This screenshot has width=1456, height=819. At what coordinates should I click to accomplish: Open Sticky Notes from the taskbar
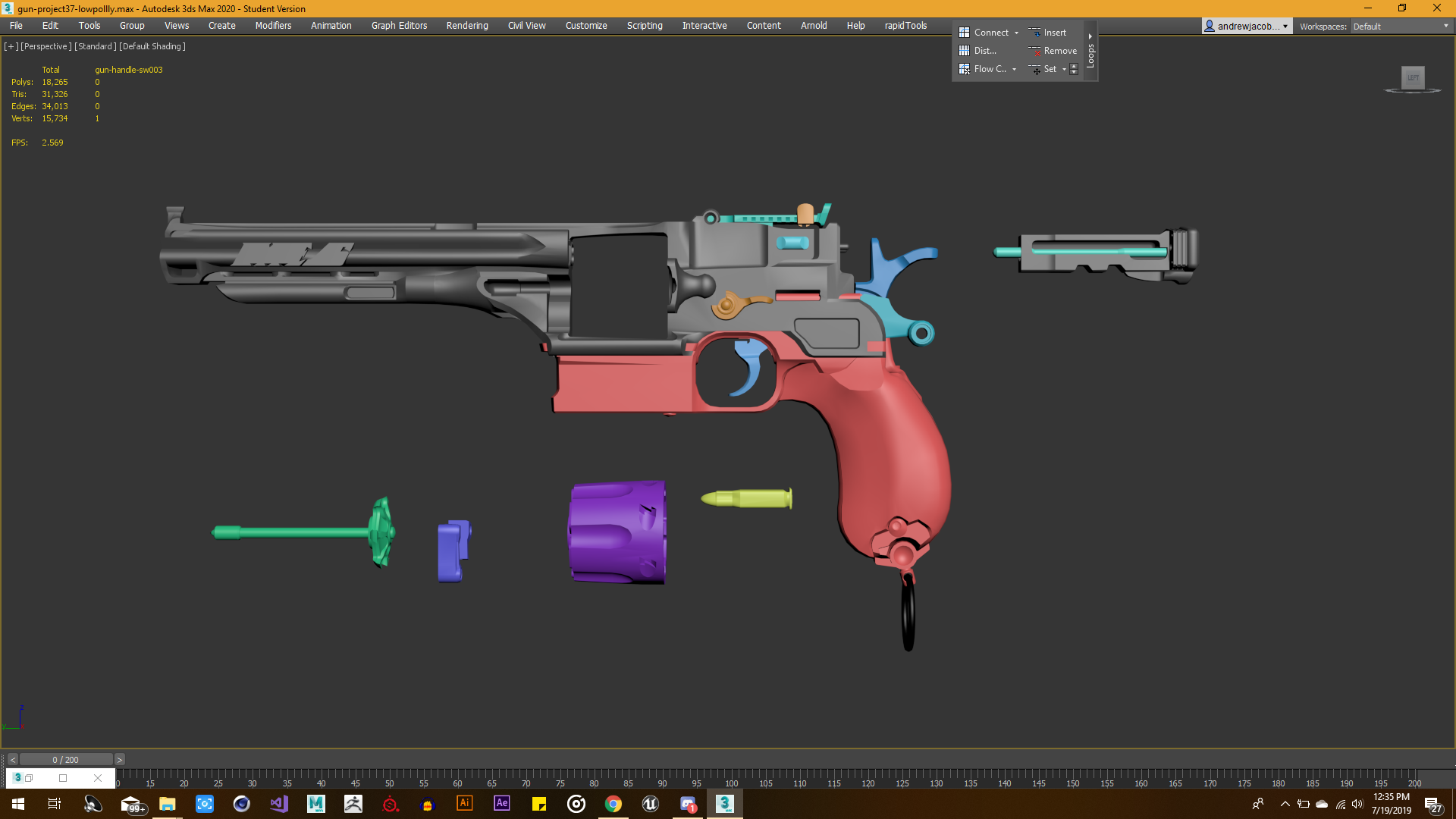(x=539, y=804)
